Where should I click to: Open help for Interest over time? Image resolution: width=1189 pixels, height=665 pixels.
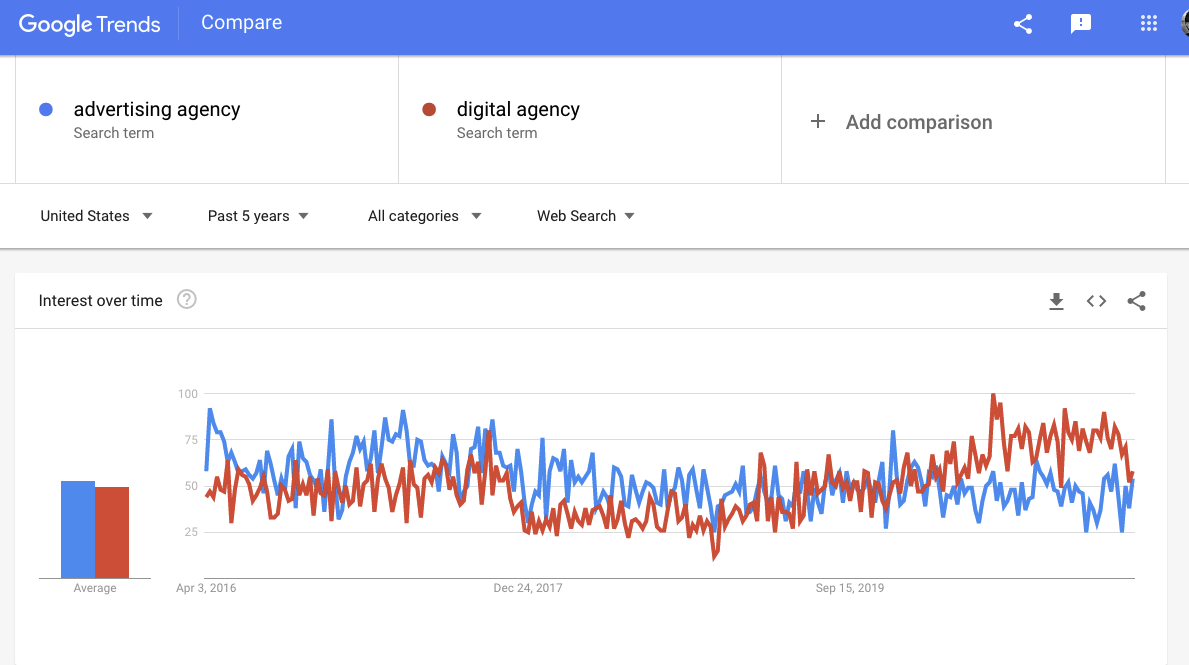tap(186, 300)
